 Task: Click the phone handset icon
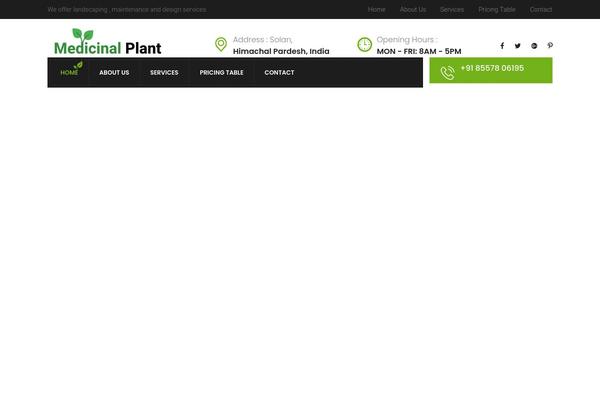click(447, 72)
